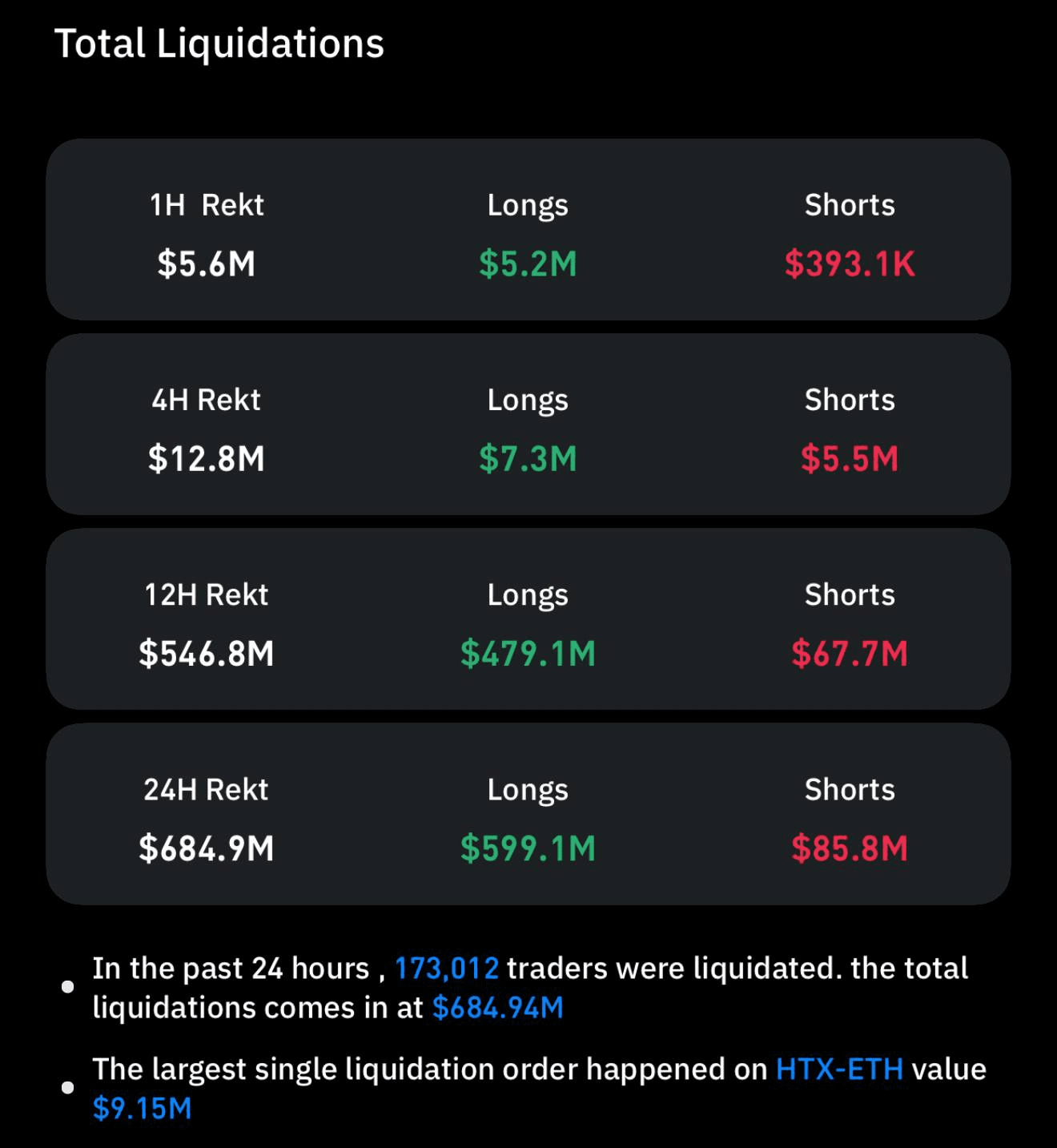Select the 12H Rekt $546.8M total
The image size is (1057, 1148).
coord(206,654)
